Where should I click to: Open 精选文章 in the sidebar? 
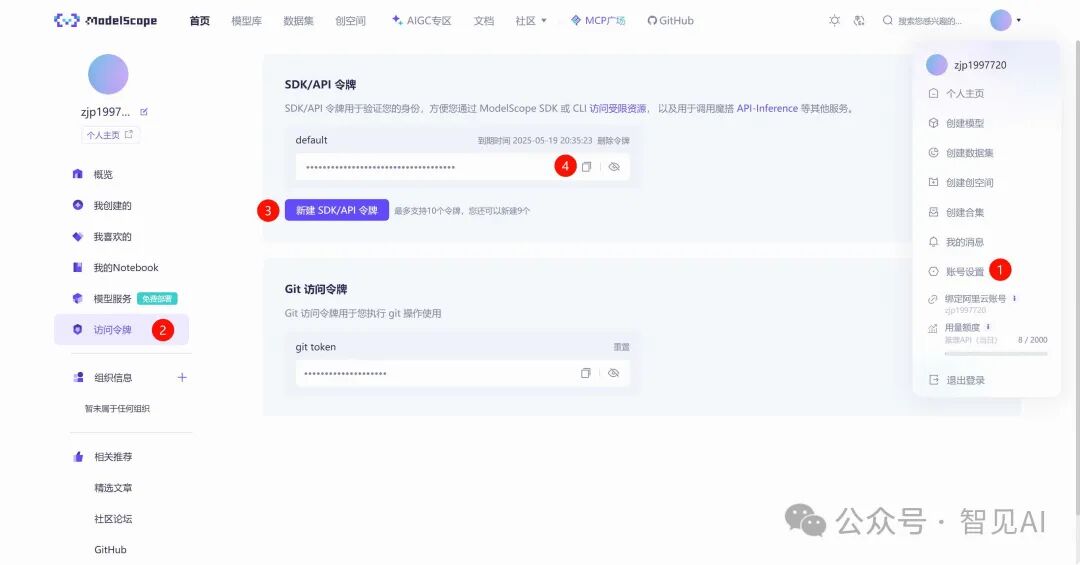click(113, 488)
